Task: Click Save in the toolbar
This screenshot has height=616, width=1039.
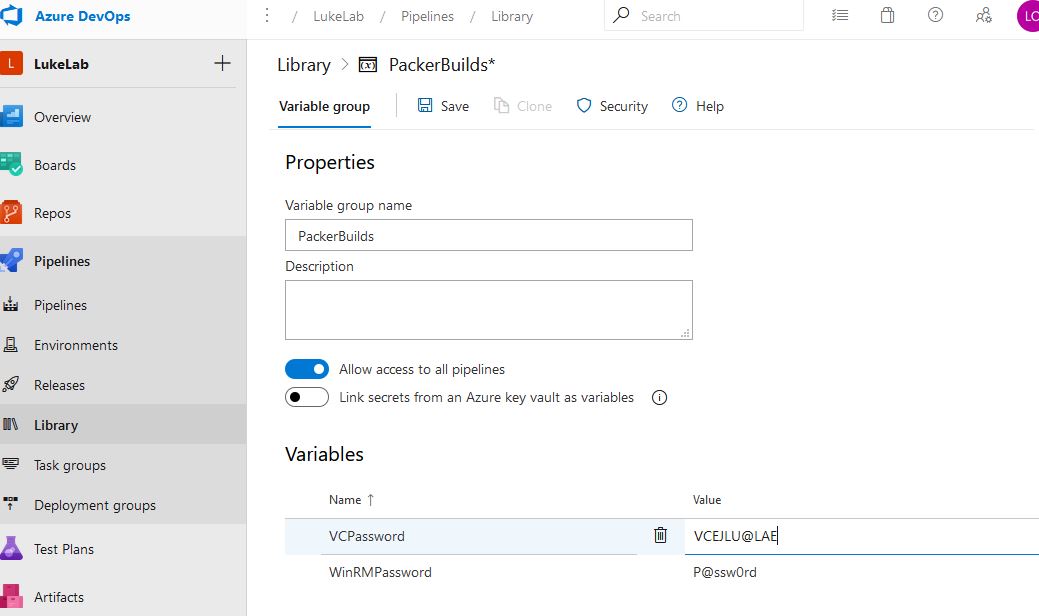Action: pos(443,106)
